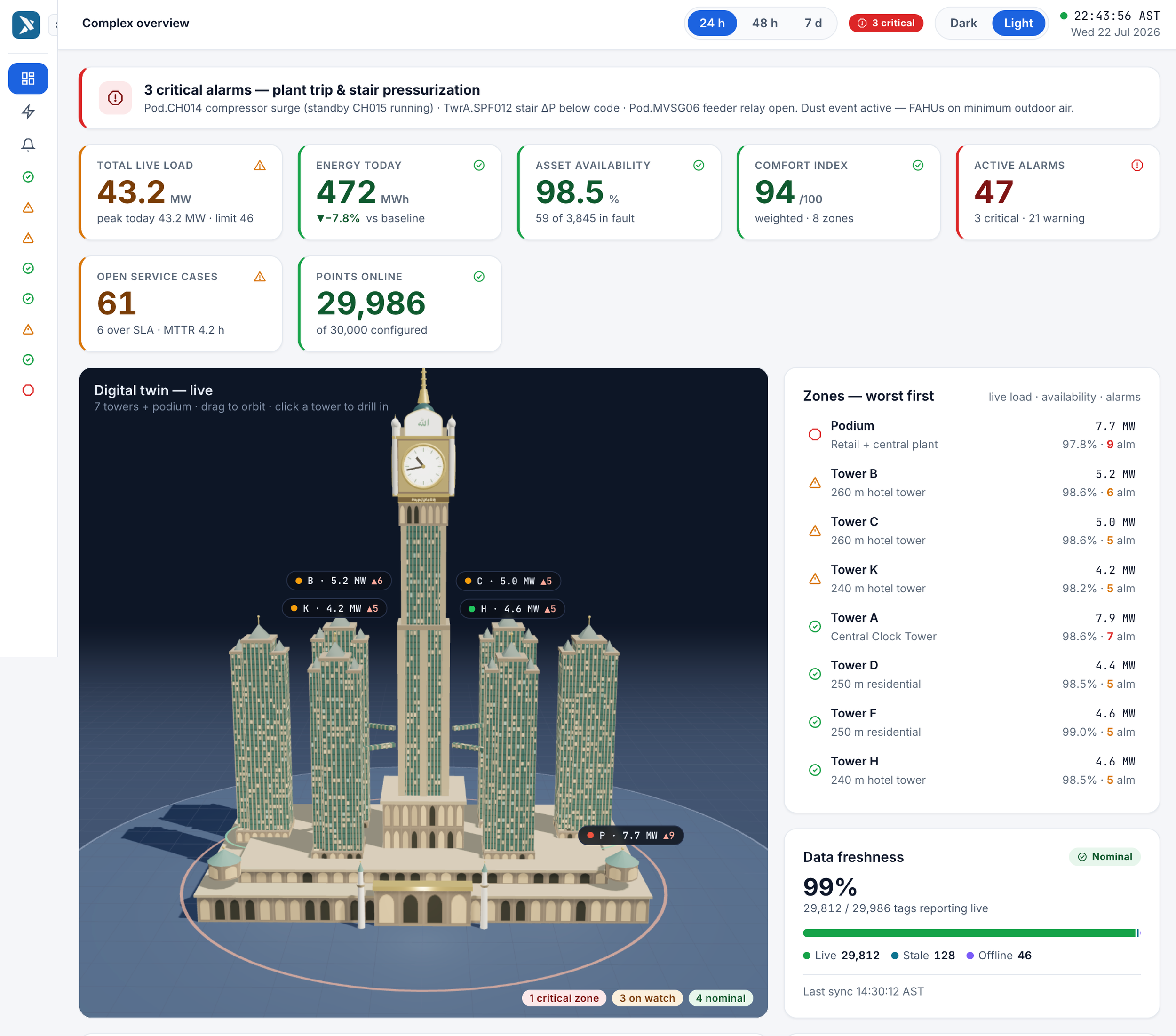Click the 22:43:56 AST clock display

[1117, 16]
